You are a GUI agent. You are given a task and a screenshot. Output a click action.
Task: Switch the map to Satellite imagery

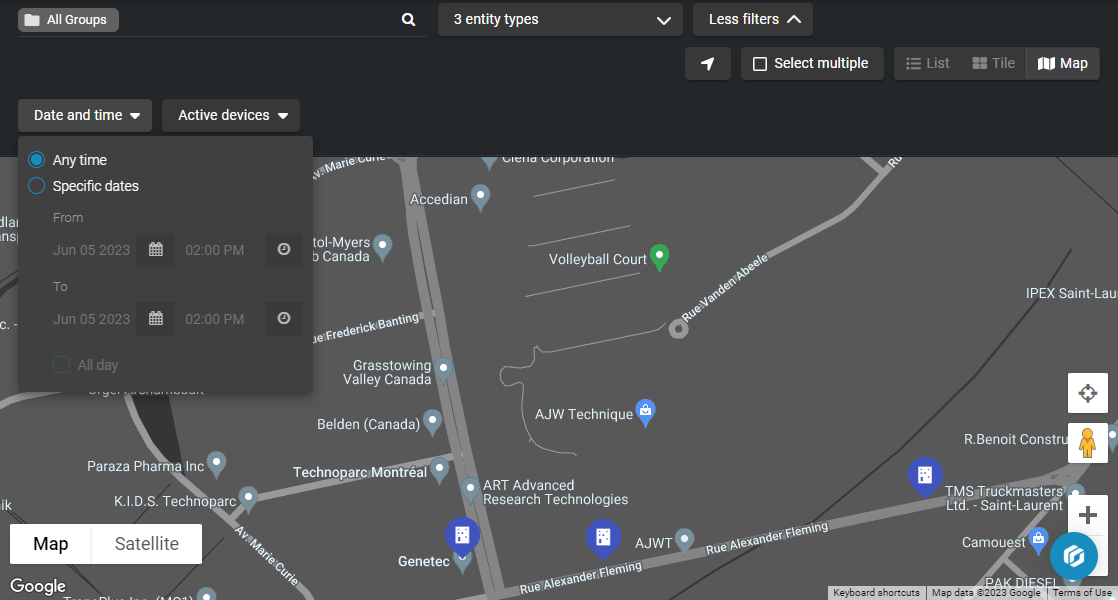click(x=147, y=544)
